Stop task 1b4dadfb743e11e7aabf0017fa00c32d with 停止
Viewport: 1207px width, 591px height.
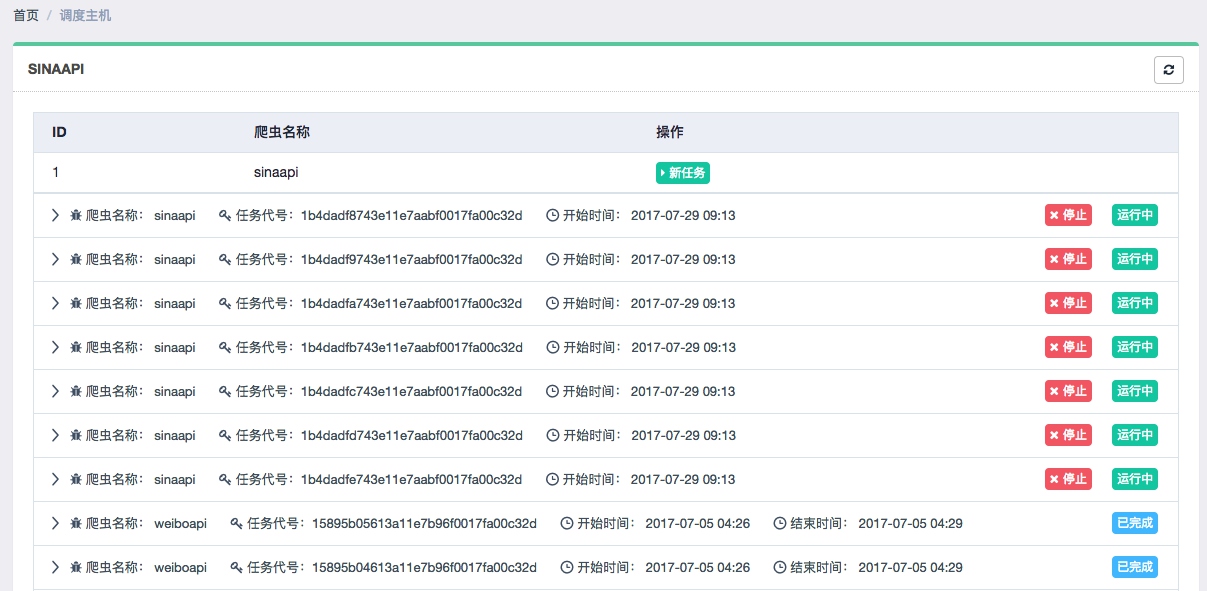tap(1068, 347)
